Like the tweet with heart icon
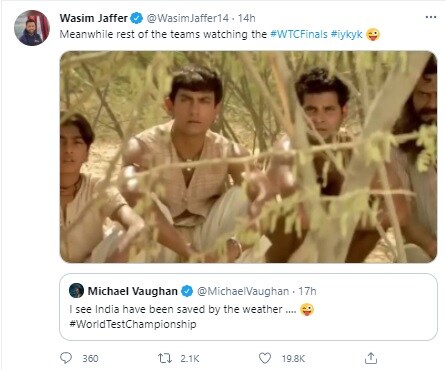The height and width of the screenshot is (370, 446). 265,358
